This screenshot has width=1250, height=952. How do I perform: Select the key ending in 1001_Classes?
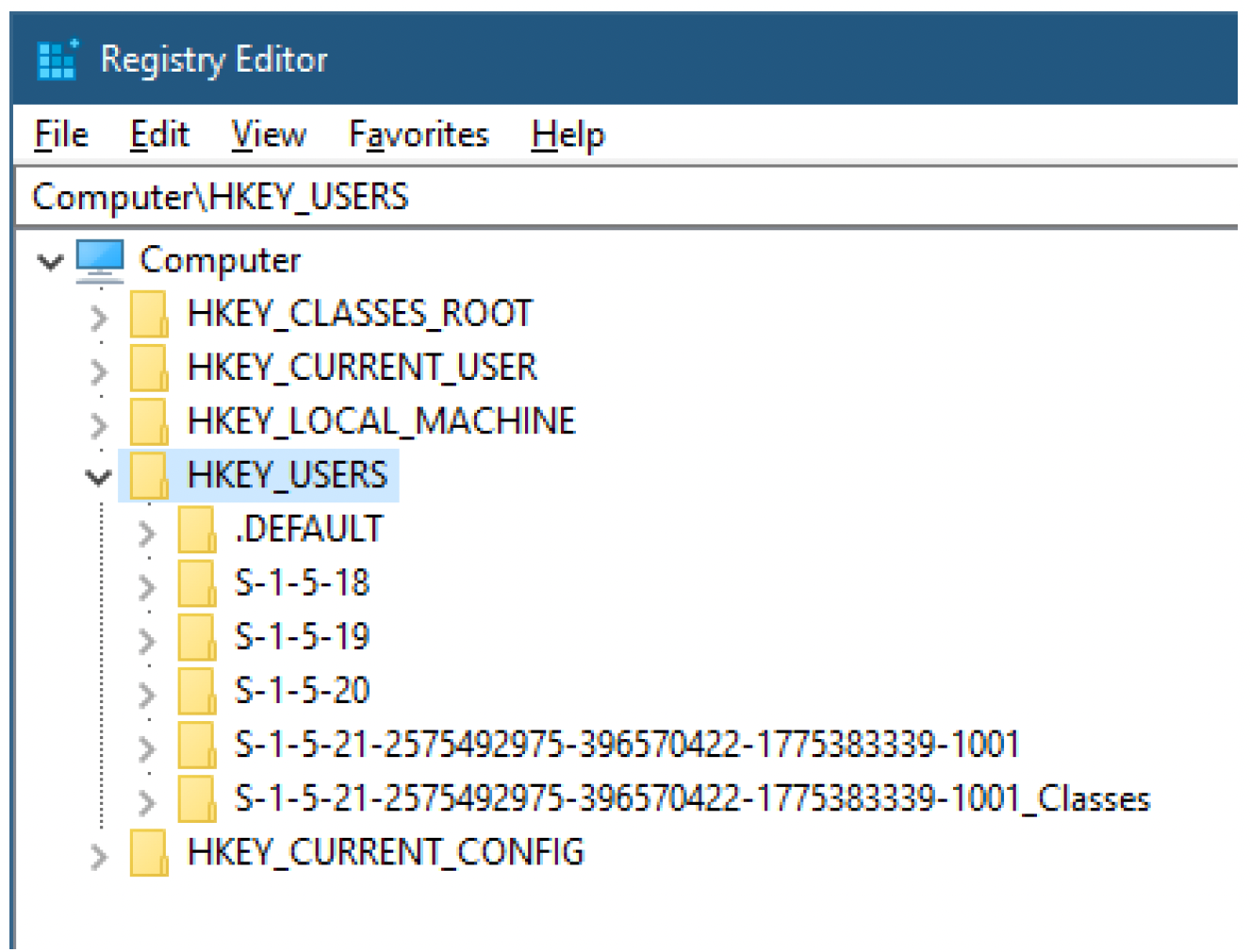[x=692, y=798]
